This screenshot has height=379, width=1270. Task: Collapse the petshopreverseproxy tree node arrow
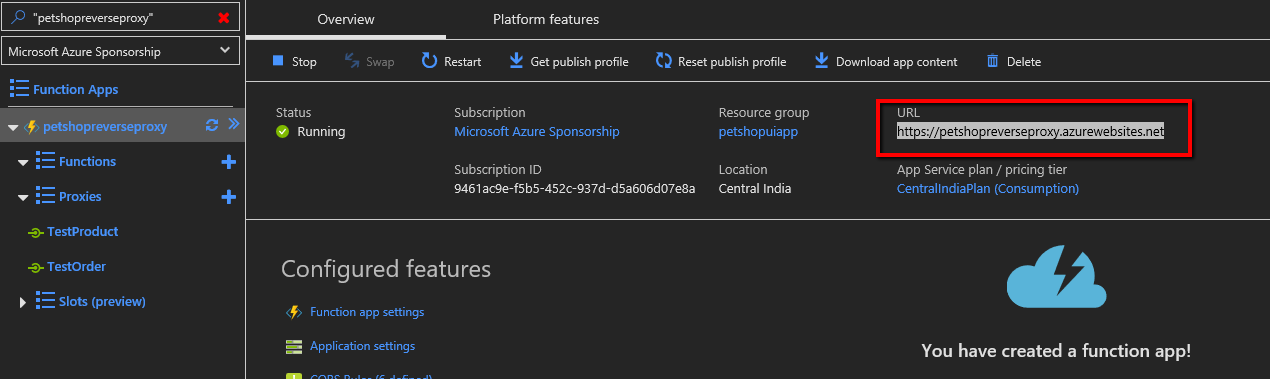[12, 127]
